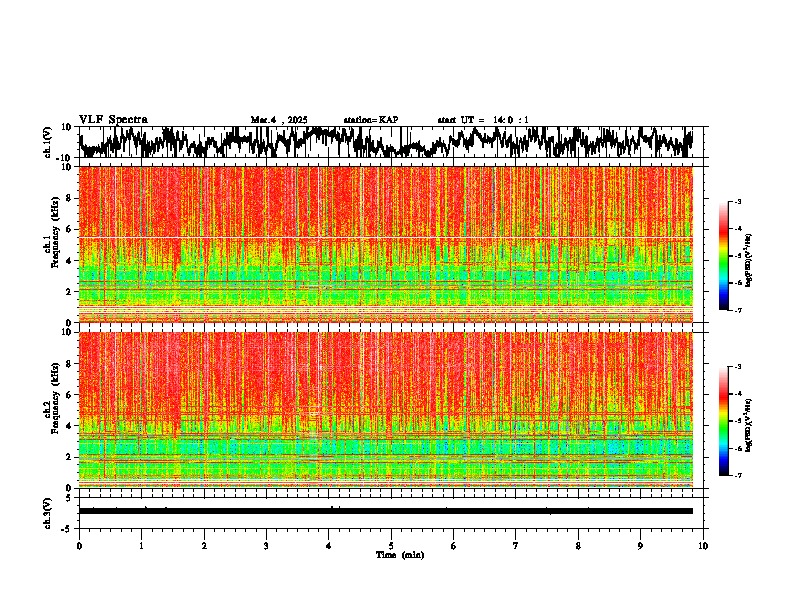Click the "10" tick on the time axis
The width and height of the screenshot is (792, 612).
point(703,546)
